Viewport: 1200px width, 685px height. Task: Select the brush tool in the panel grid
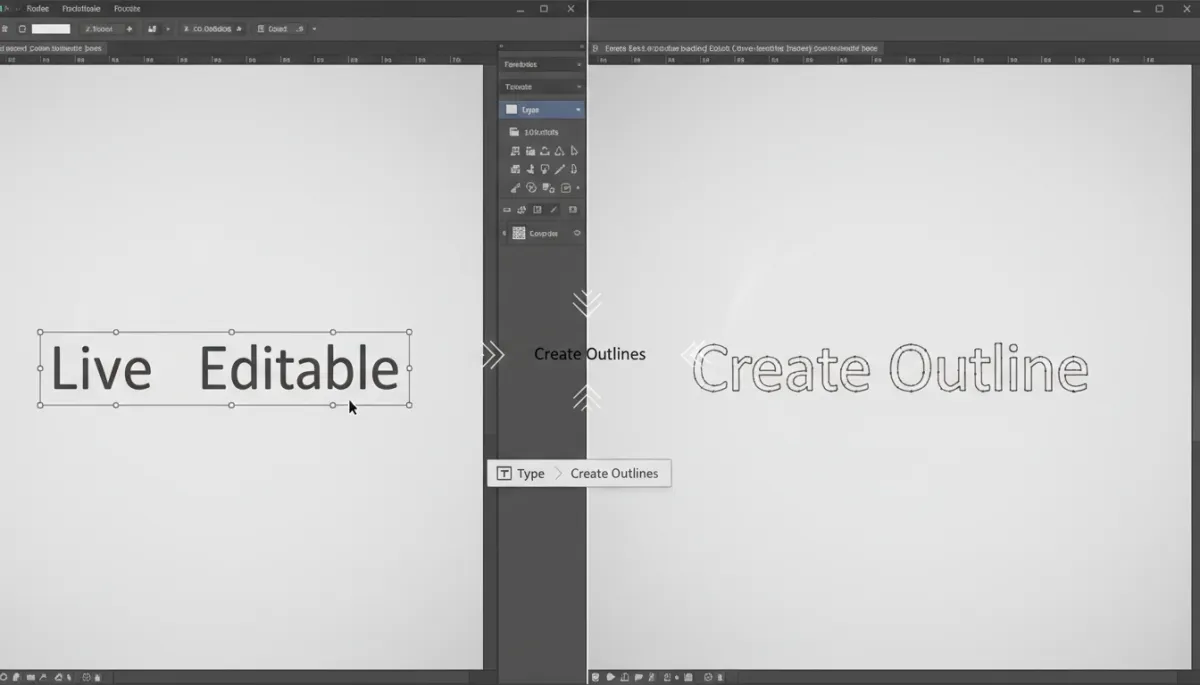[515, 187]
